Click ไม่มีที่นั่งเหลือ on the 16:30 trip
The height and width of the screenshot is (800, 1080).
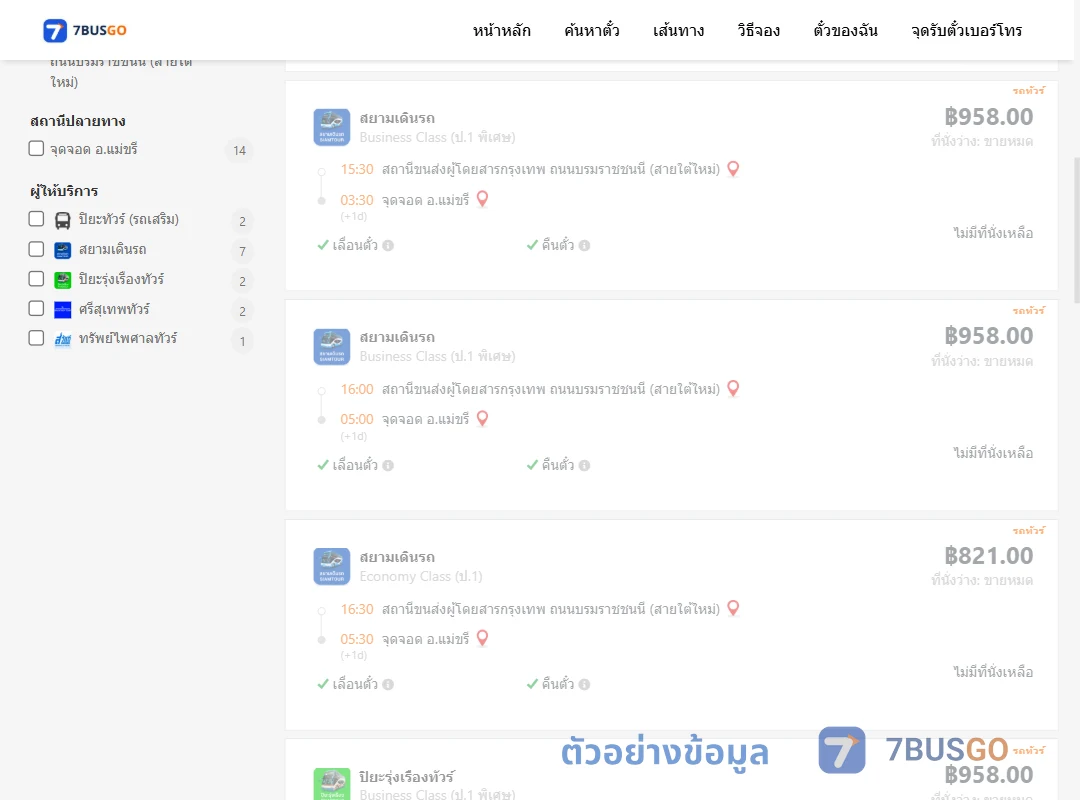(x=993, y=672)
